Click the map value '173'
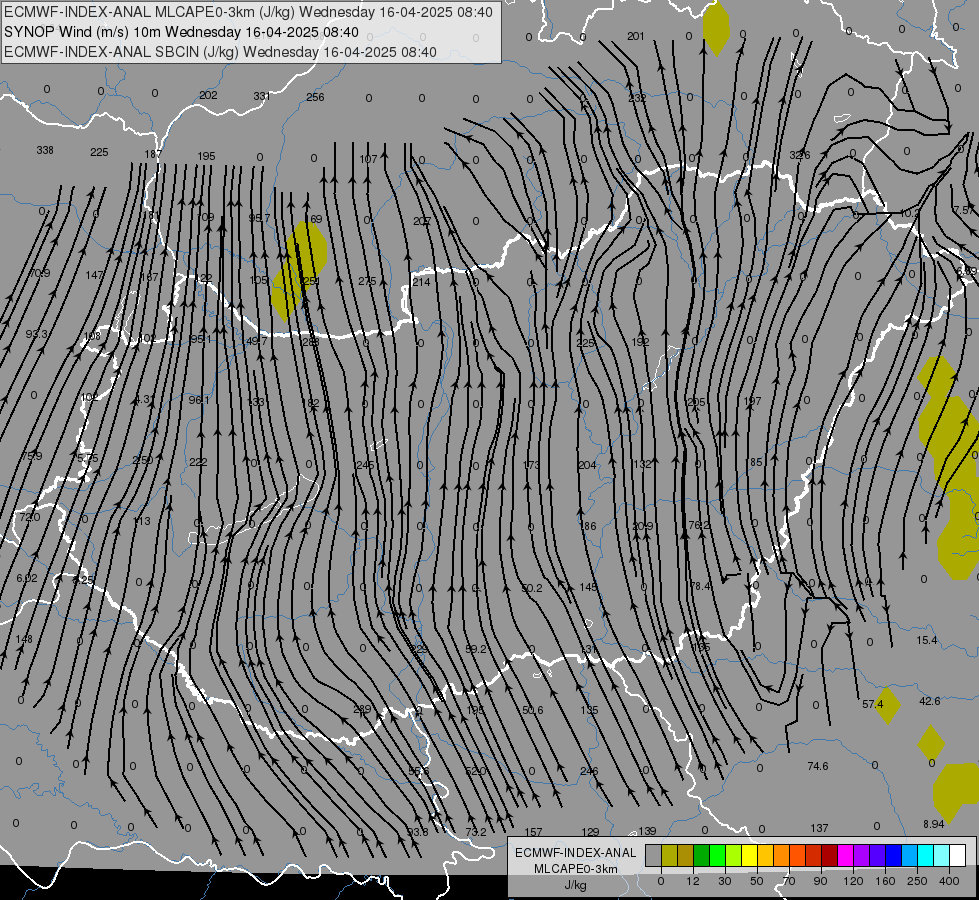The height and width of the screenshot is (900, 979). click(x=531, y=465)
